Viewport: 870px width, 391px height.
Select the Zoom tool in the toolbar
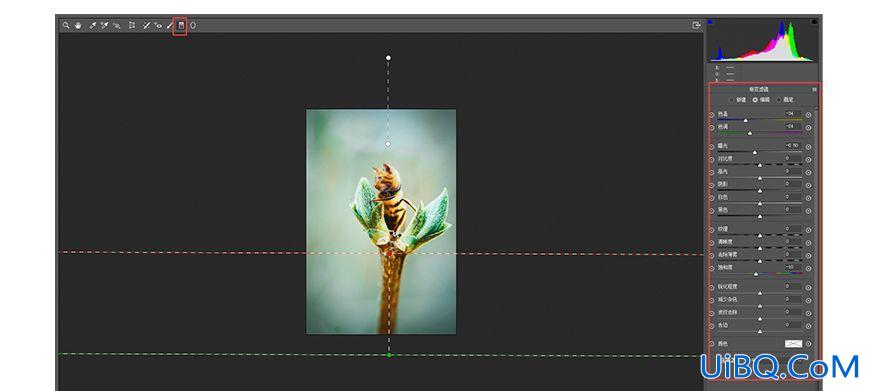click(x=66, y=26)
